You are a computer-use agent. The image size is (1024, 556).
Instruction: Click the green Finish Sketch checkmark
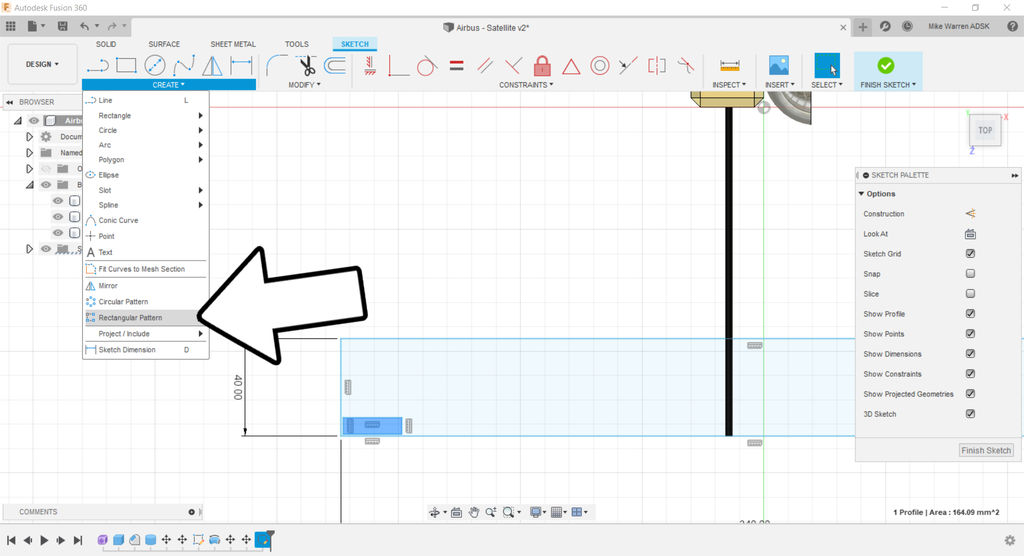(886, 65)
